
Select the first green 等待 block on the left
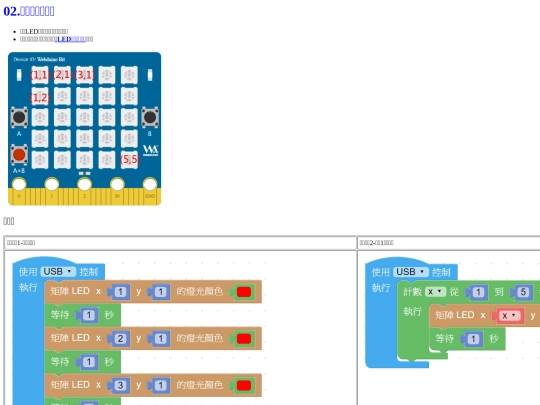click(83, 315)
